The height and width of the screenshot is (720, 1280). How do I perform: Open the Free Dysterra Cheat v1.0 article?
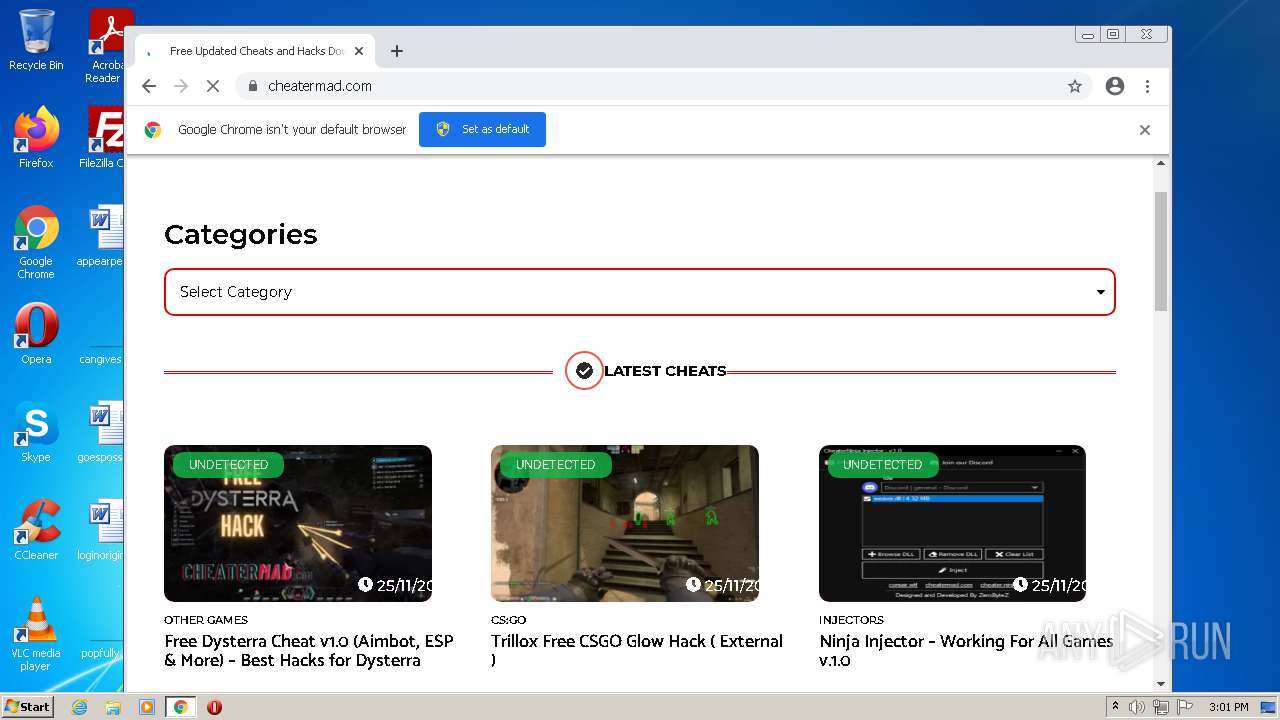pos(309,651)
